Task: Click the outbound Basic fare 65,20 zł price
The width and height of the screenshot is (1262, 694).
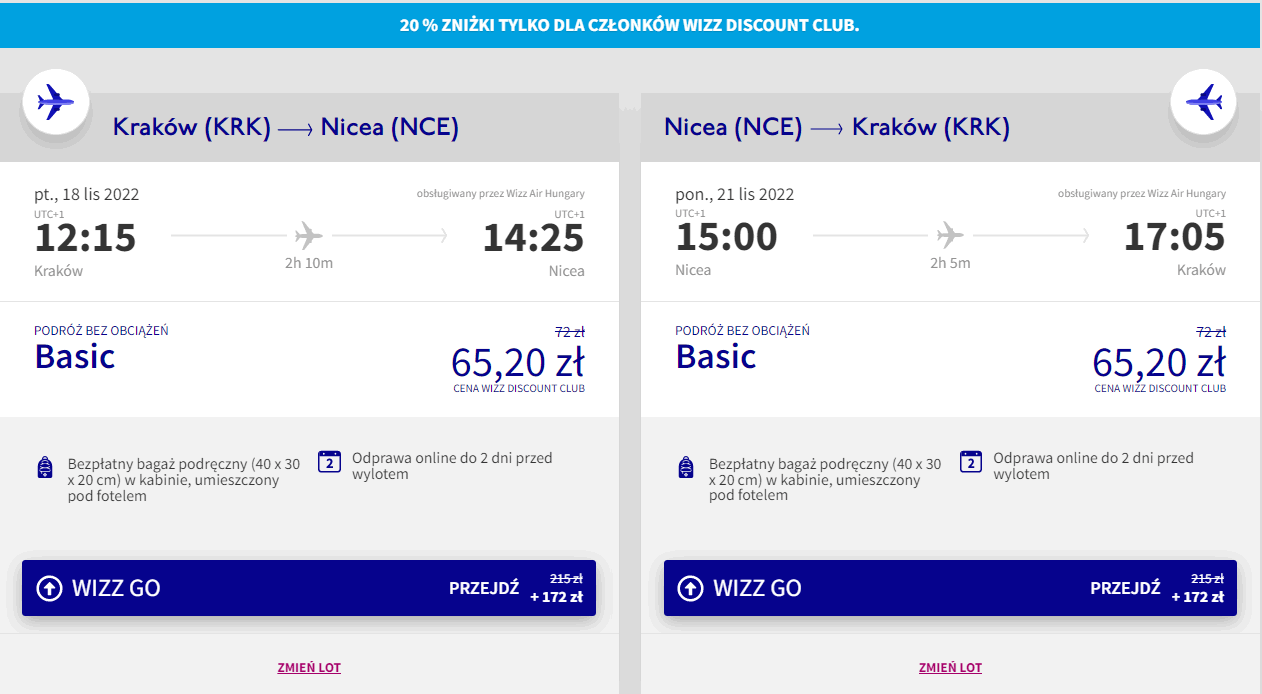Action: pos(518,361)
